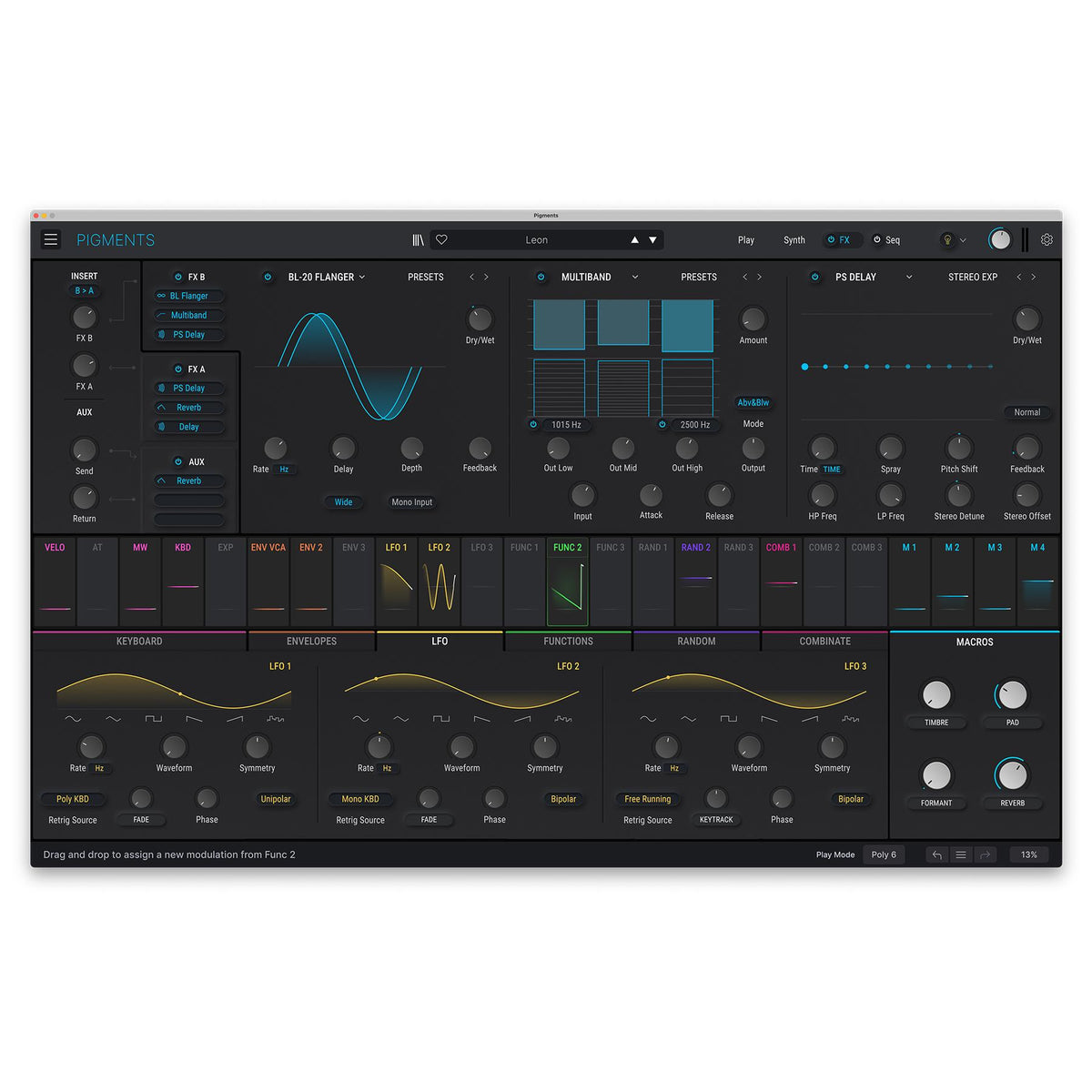The width and height of the screenshot is (1092, 1092).
Task: Open the ENVELOPES modulation tab
Action: [311, 641]
